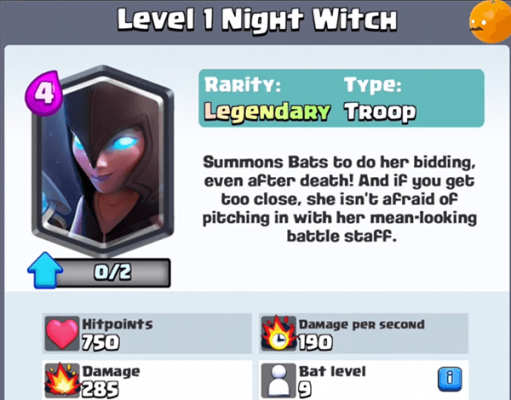
Task: Select the Night Witch card portrait
Action: [x=103, y=161]
